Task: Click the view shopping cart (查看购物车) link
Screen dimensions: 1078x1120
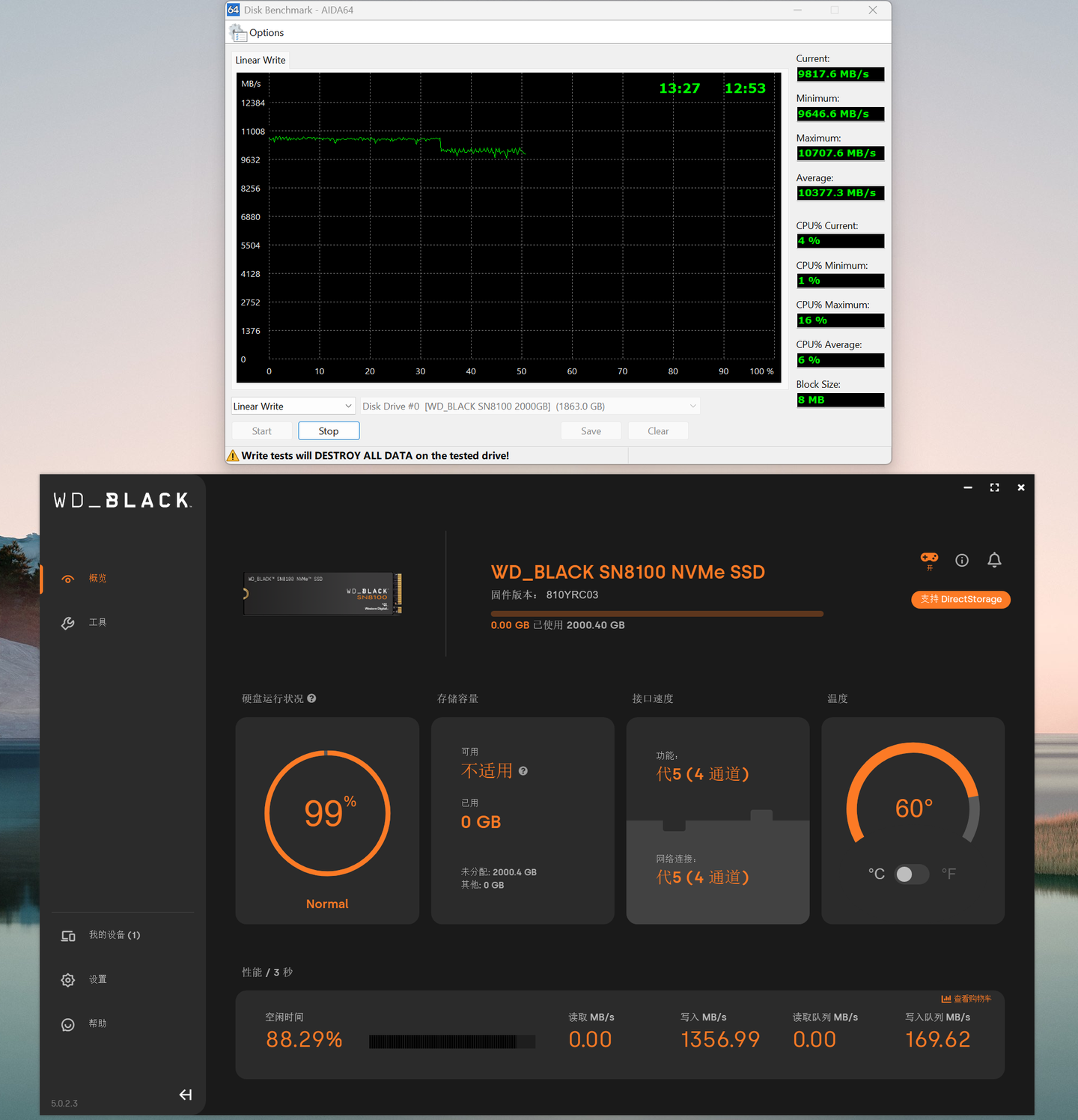Action: coord(966,999)
